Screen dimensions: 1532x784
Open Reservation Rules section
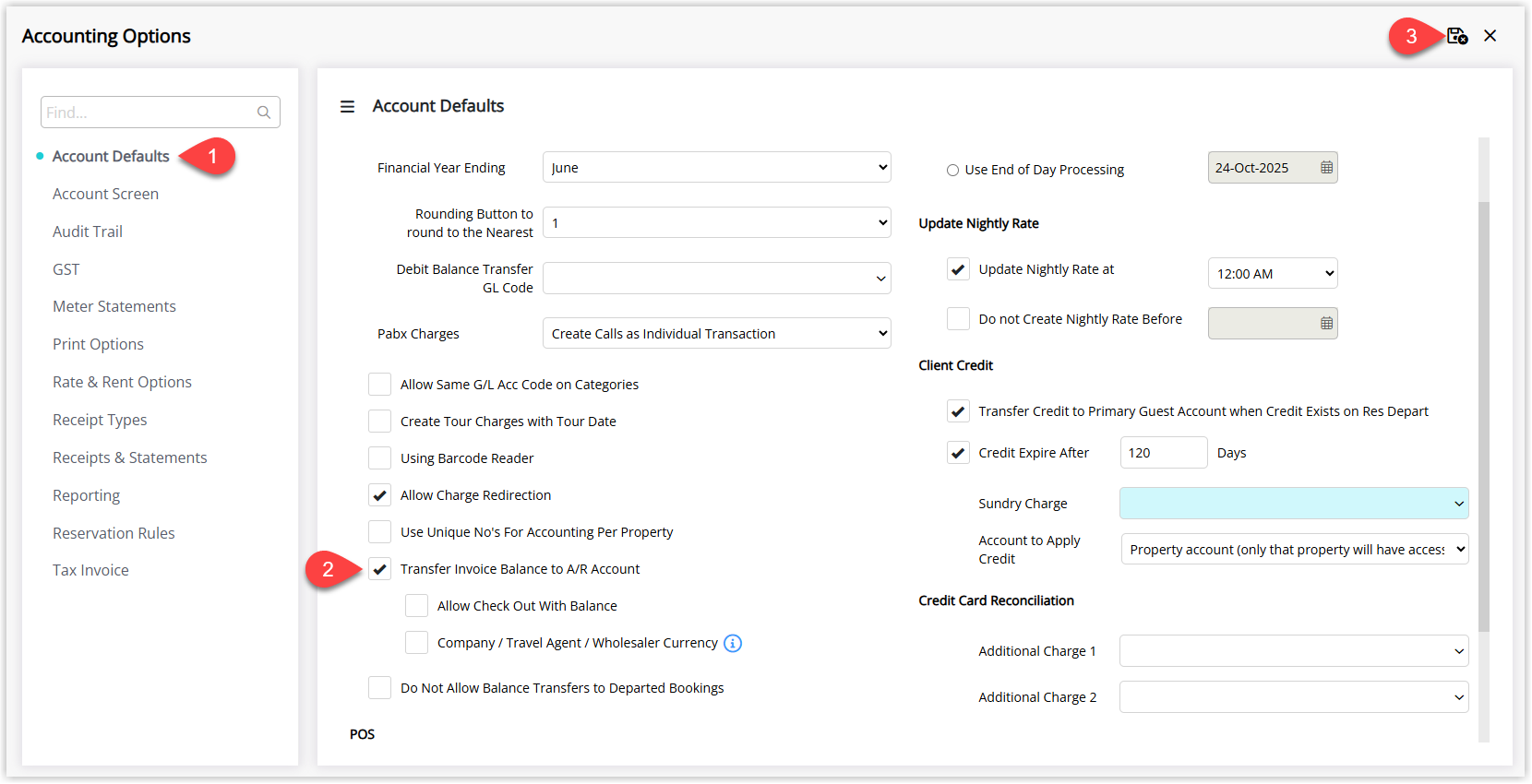point(114,533)
